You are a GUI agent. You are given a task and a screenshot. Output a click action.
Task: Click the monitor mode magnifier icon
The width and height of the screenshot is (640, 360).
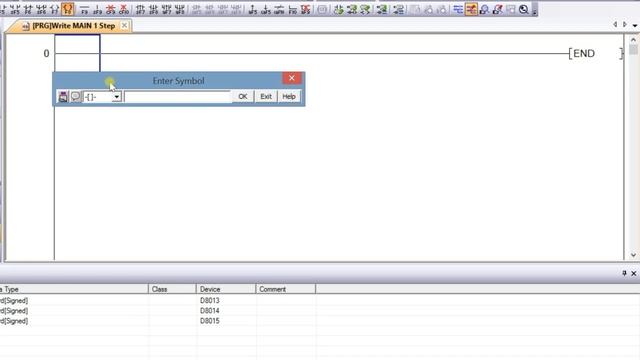point(484,9)
